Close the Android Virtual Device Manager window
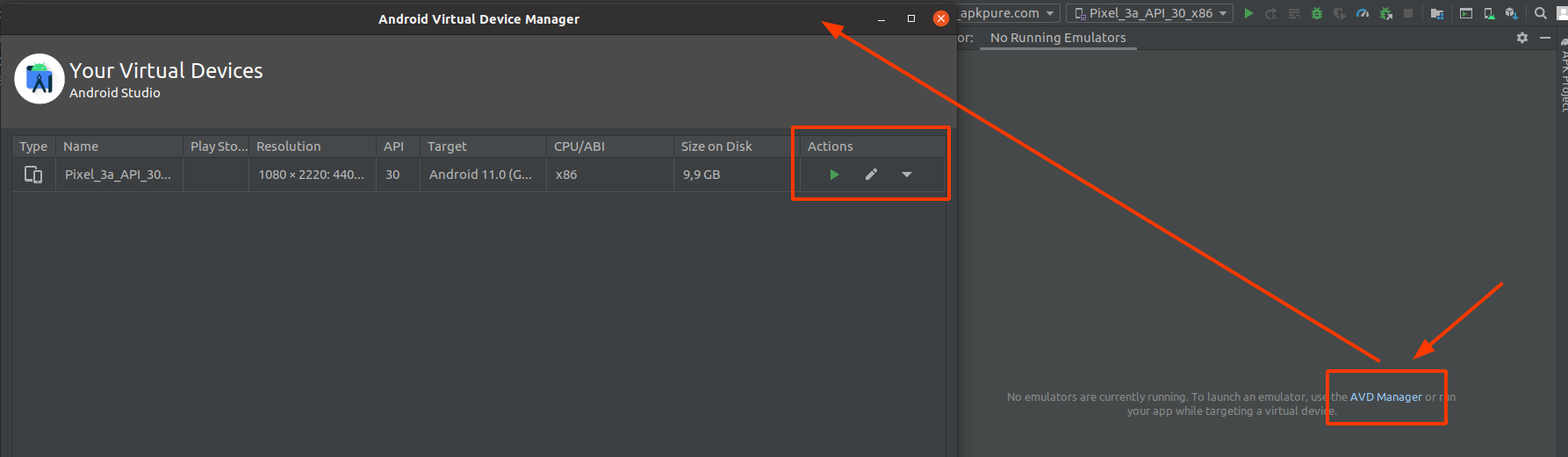 (x=941, y=18)
